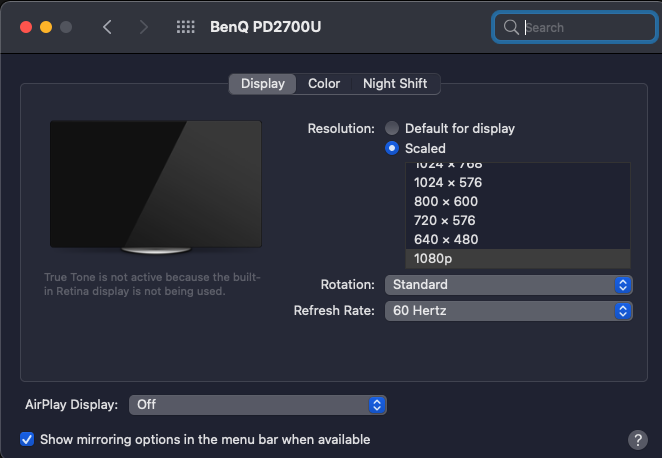Open the Refresh Rate dropdown

pyautogui.click(x=508, y=311)
